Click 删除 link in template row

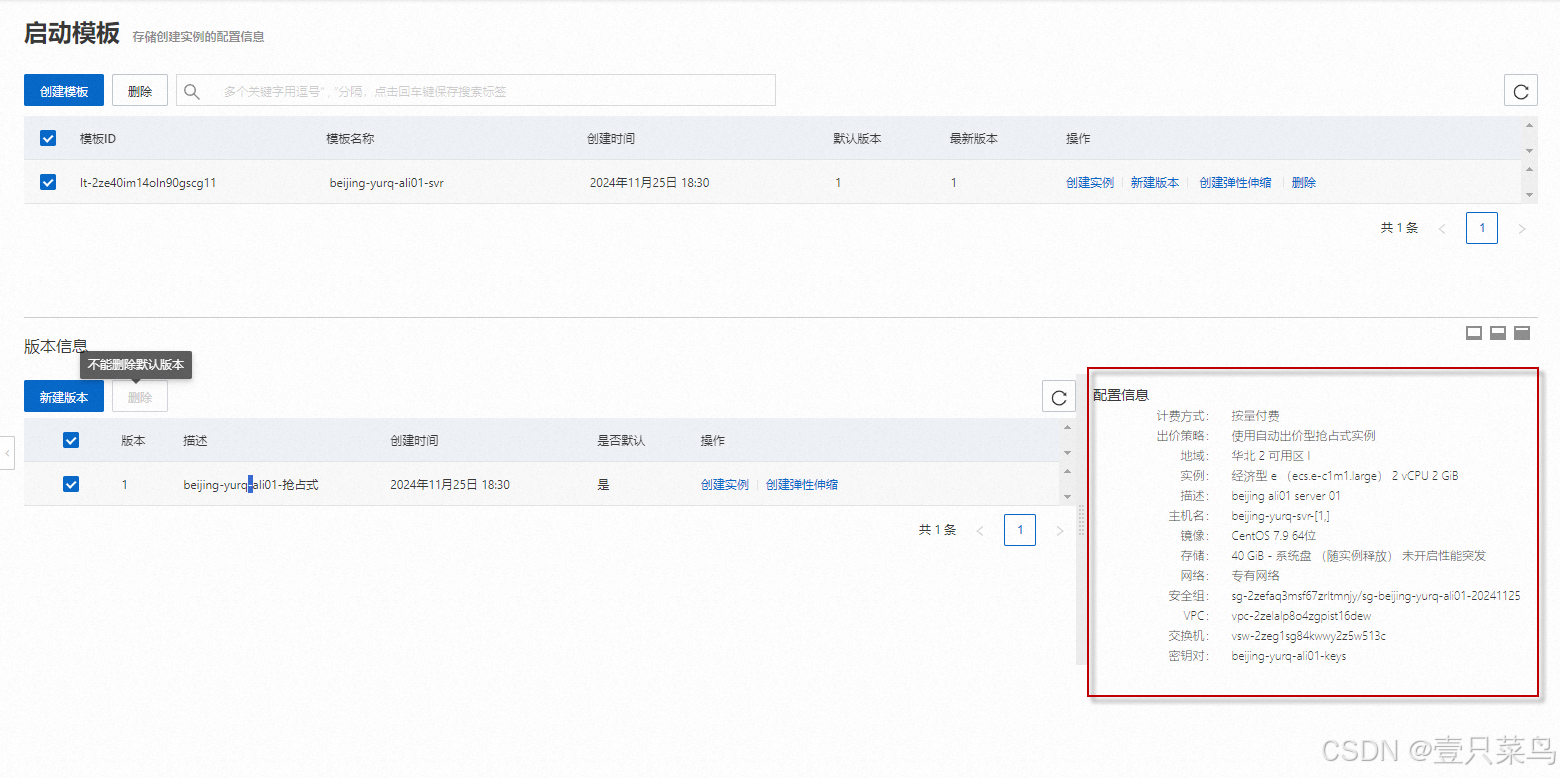tap(1304, 183)
